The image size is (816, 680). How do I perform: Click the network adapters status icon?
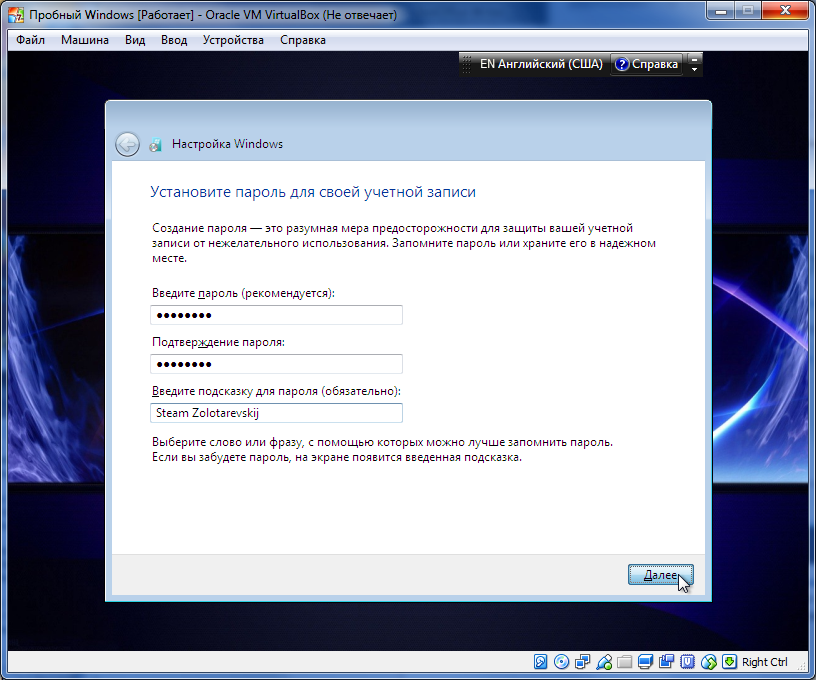582,662
